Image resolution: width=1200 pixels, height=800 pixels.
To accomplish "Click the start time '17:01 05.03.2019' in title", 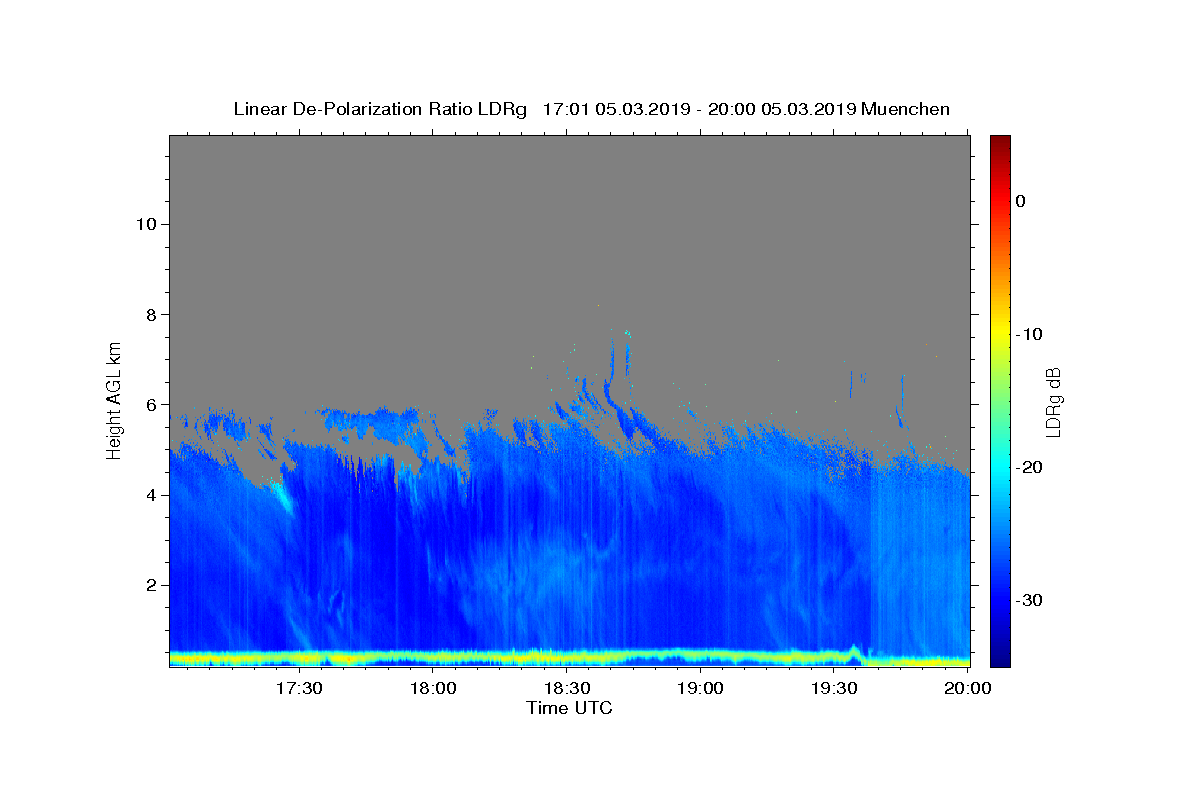I will coord(616,109).
